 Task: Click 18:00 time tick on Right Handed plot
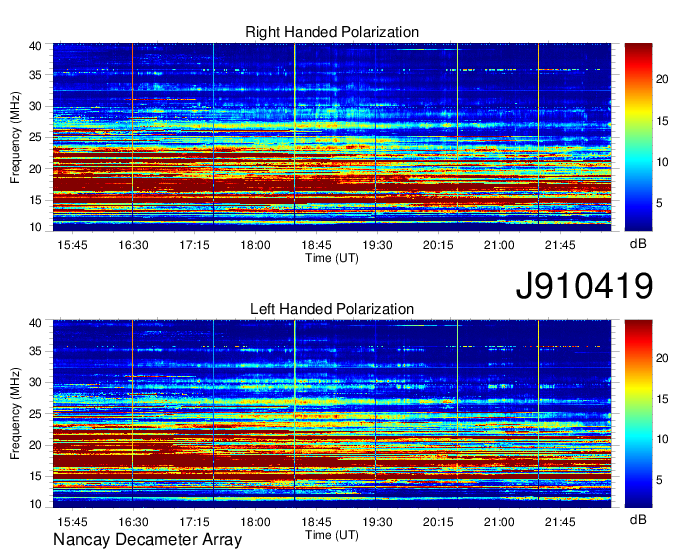point(255,245)
